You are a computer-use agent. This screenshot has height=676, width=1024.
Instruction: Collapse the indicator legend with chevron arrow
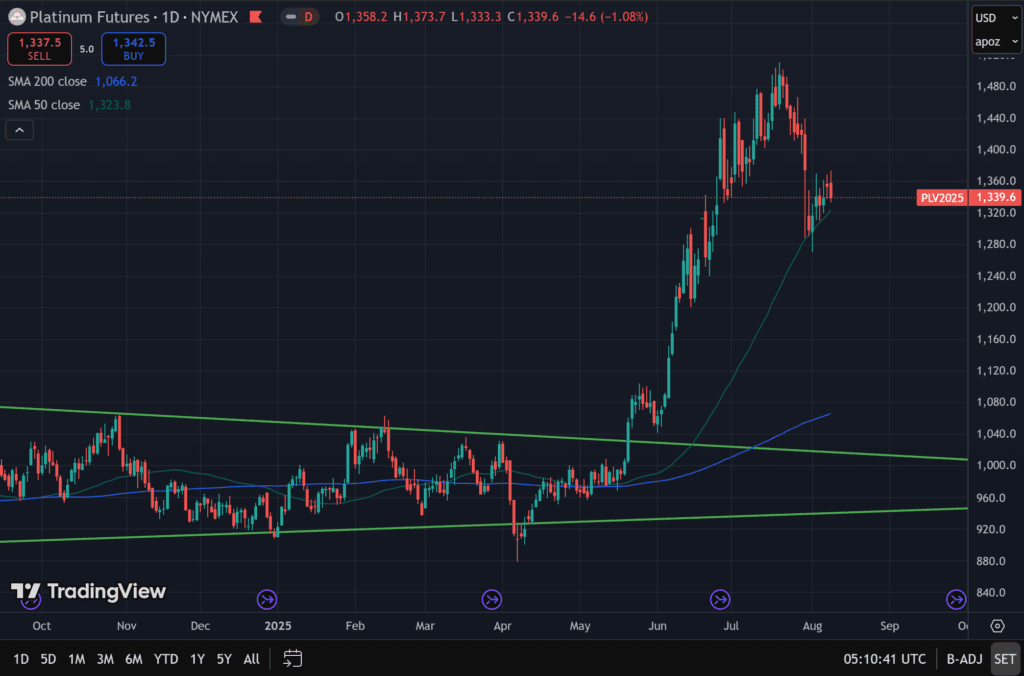point(19,130)
